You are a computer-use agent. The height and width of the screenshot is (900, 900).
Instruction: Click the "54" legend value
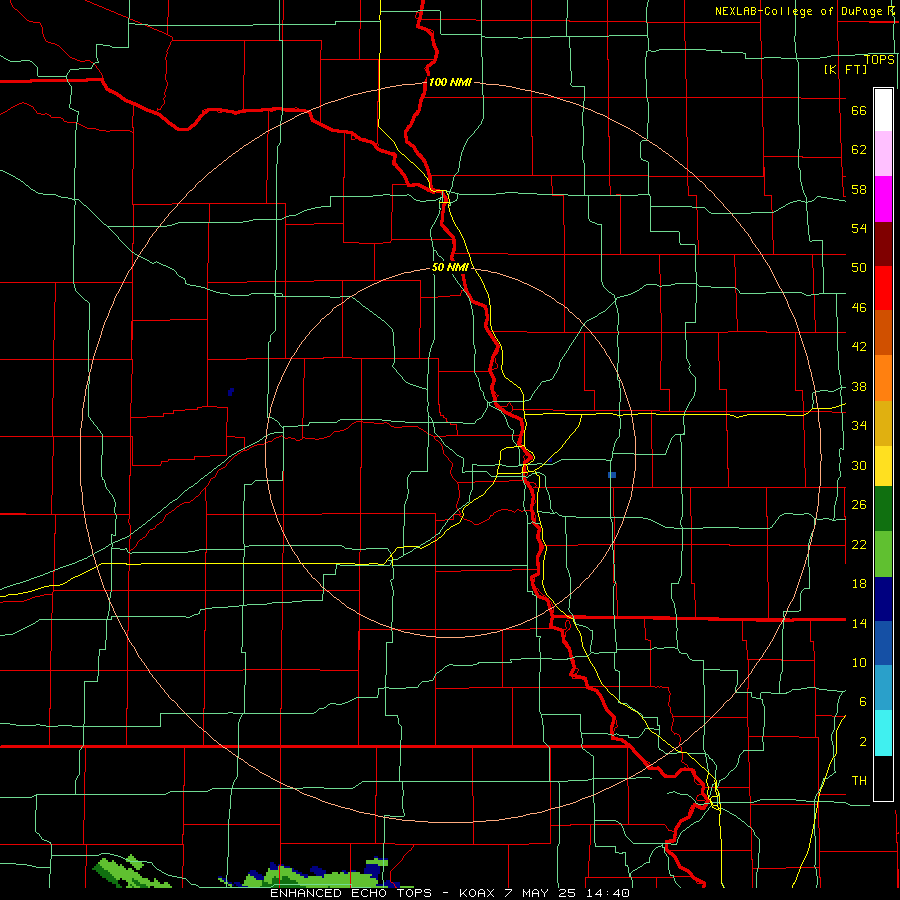pyautogui.click(x=859, y=228)
